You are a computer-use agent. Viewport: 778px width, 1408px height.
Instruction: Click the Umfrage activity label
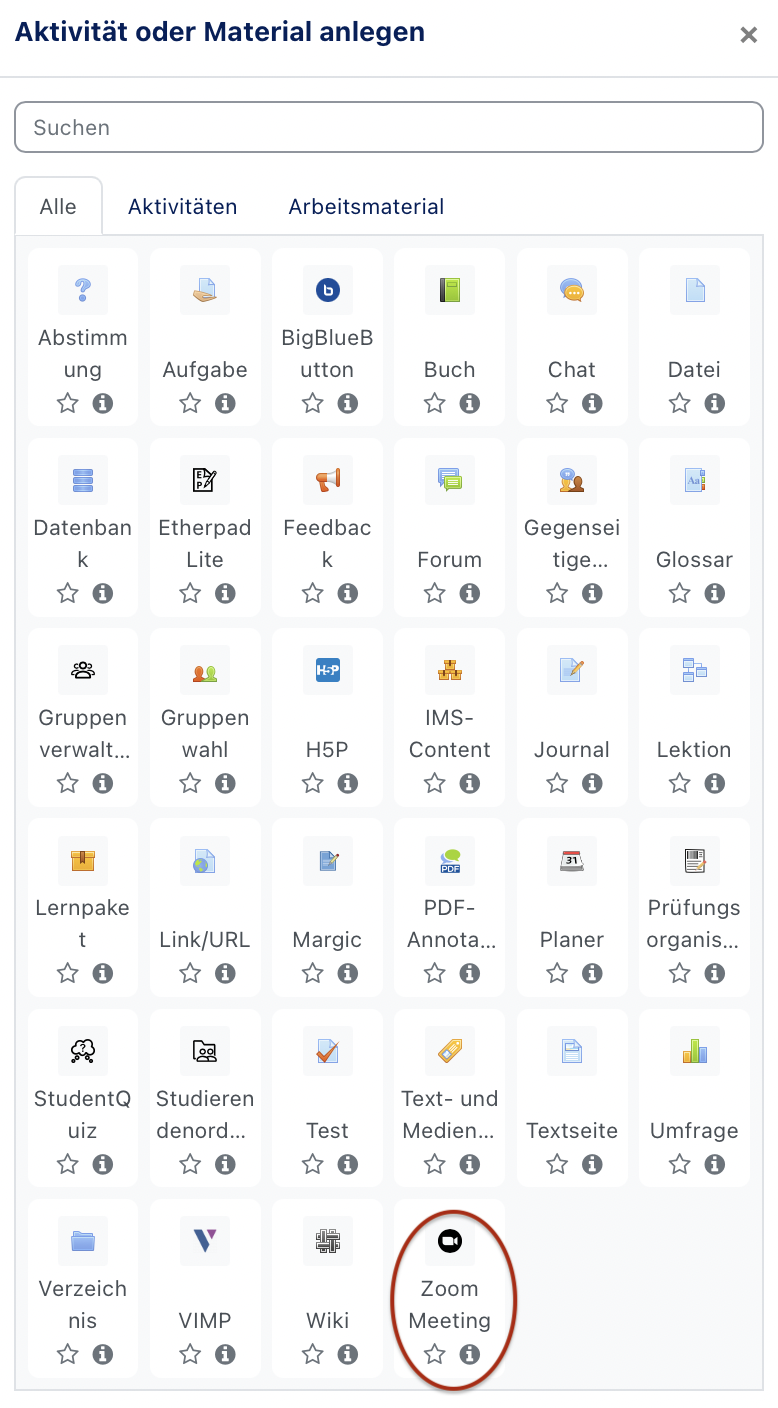click(x=694, y=1131)
